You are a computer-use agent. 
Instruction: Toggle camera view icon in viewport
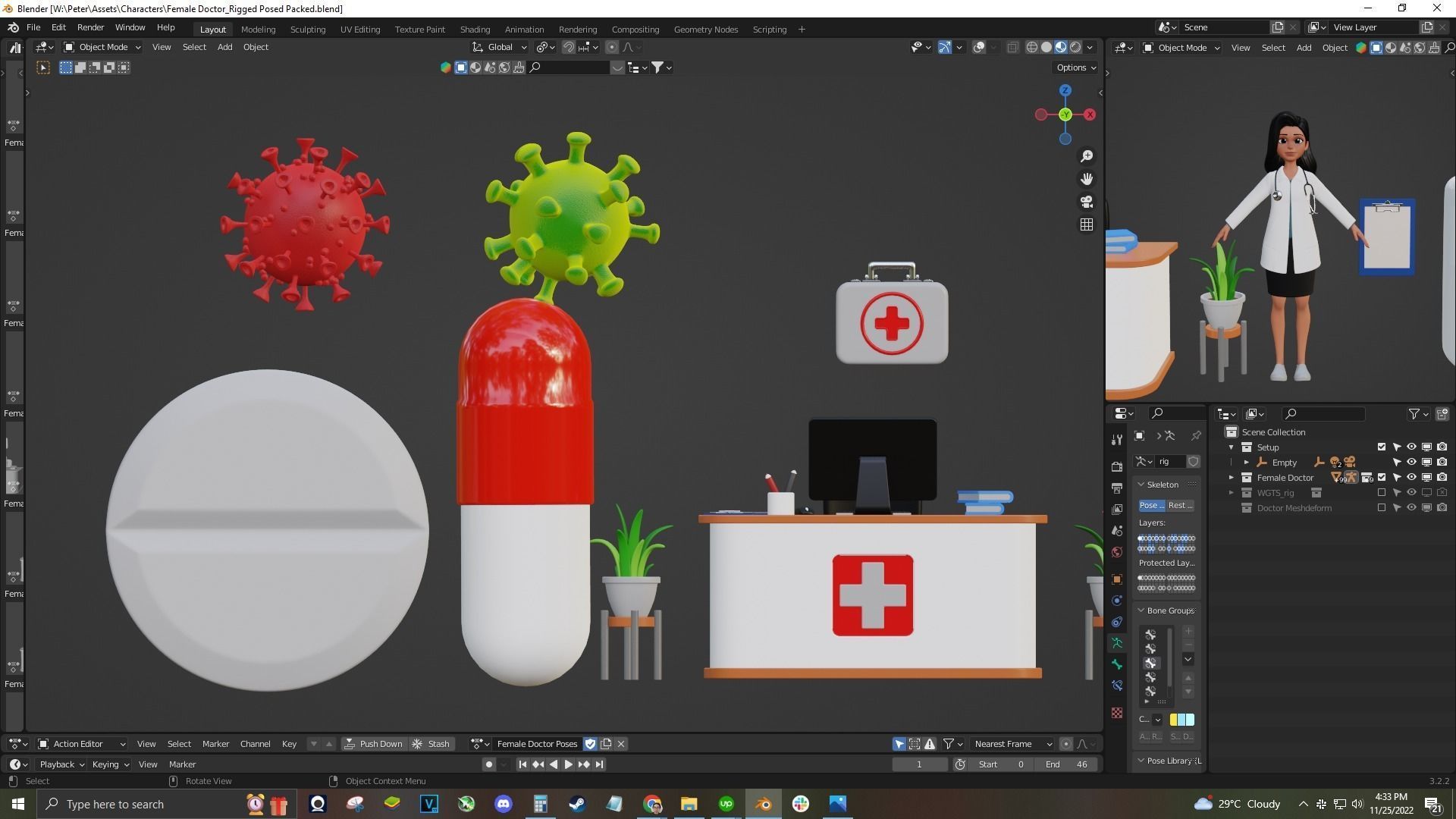[x=1087, y=202]
